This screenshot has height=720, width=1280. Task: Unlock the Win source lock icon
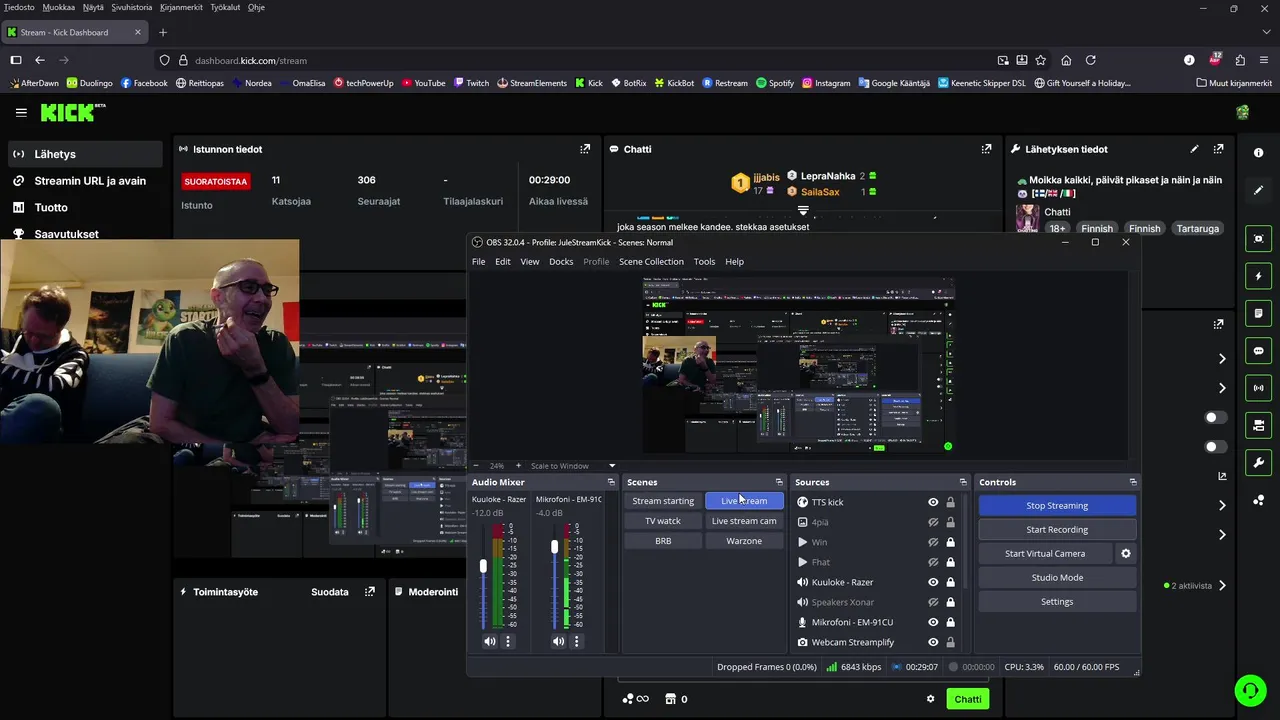coord(950,542)
